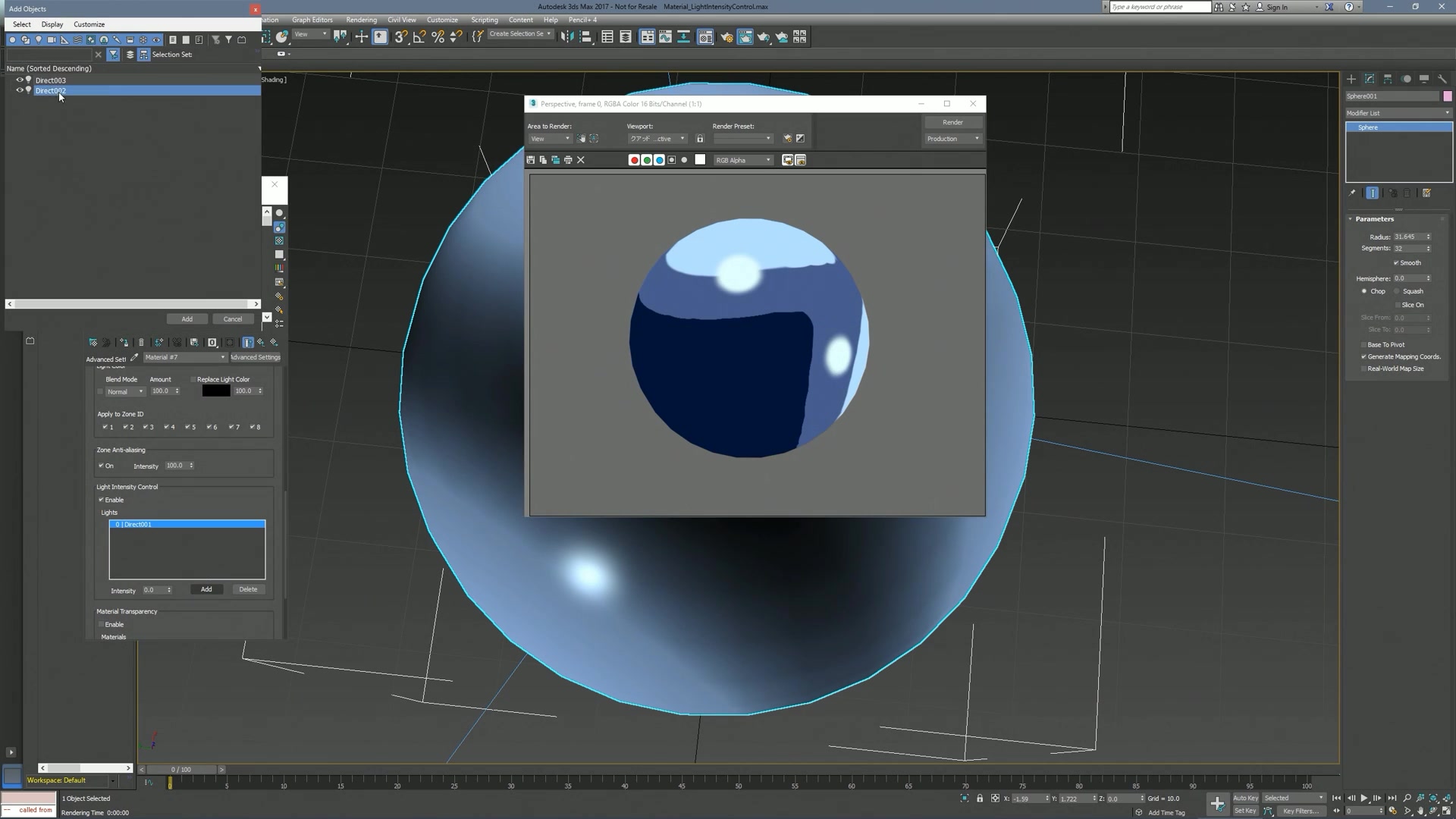Image resolution: width=1456 pixels, height=819 pixels.
Task: Open the Rendering menu
Action: [x=362, y=20]
